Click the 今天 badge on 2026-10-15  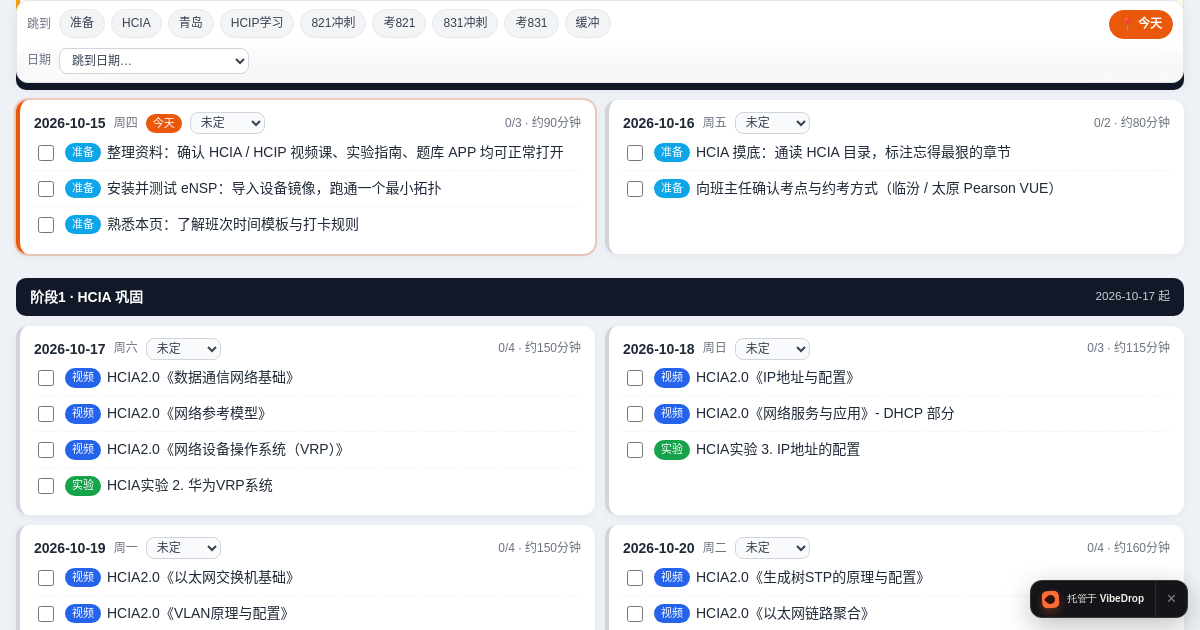coord(164,123)
